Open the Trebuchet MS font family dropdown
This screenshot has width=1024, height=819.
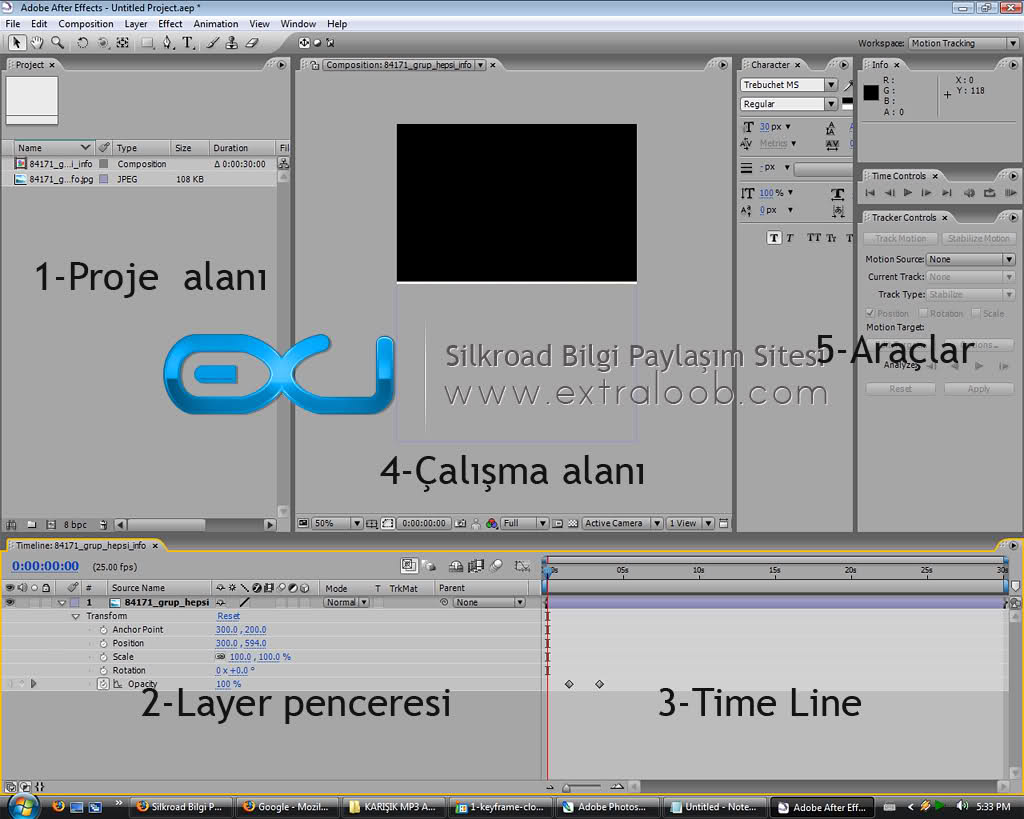pyautogui.click(x=788, y=85)
